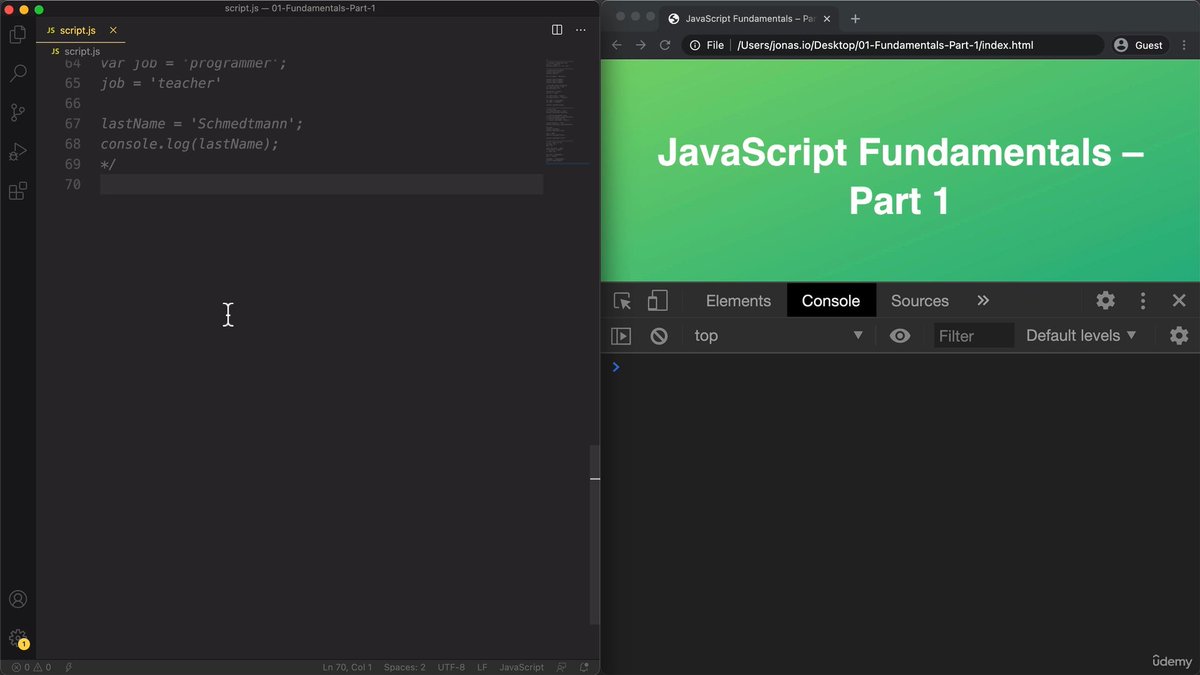Viewport: 1200px width, 675px height.
Task: Click the console Filter field
Action: 974,336
